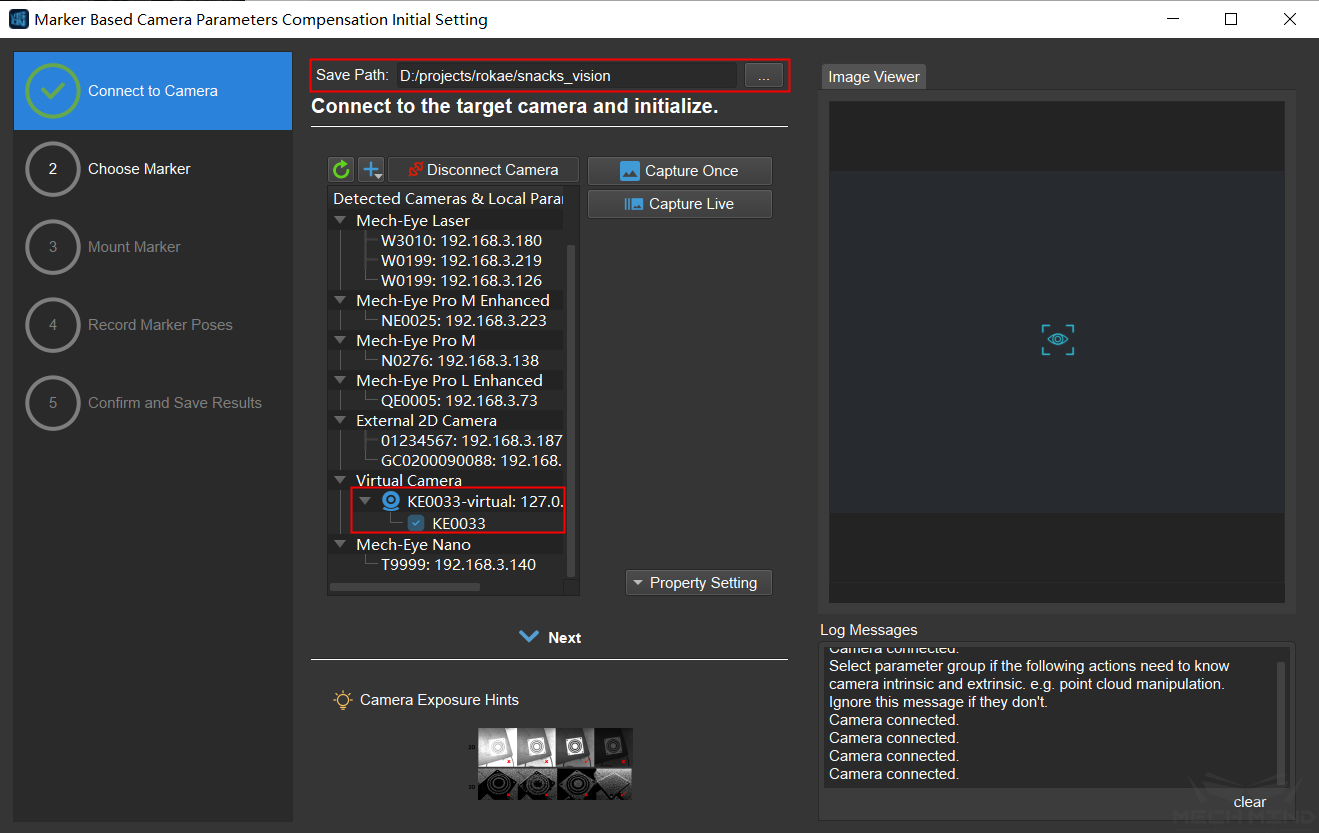Collapse the External 2D Camera group
The image size is (1319, 833).
(341, 421)
